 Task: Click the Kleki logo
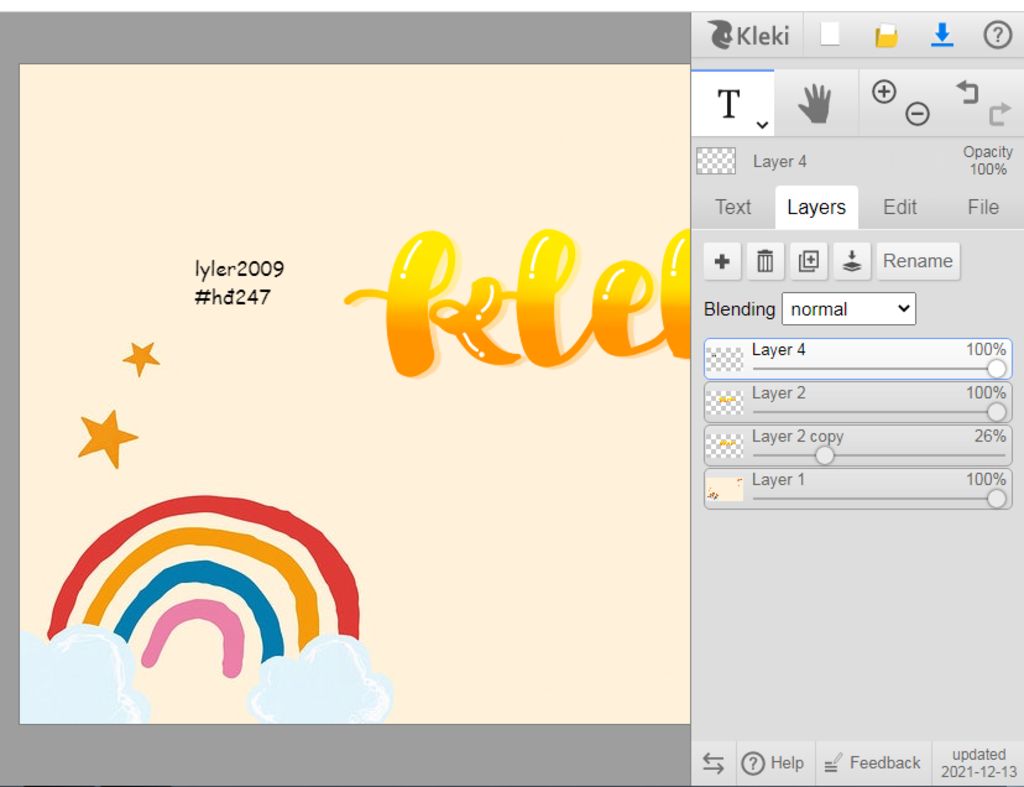748,35
